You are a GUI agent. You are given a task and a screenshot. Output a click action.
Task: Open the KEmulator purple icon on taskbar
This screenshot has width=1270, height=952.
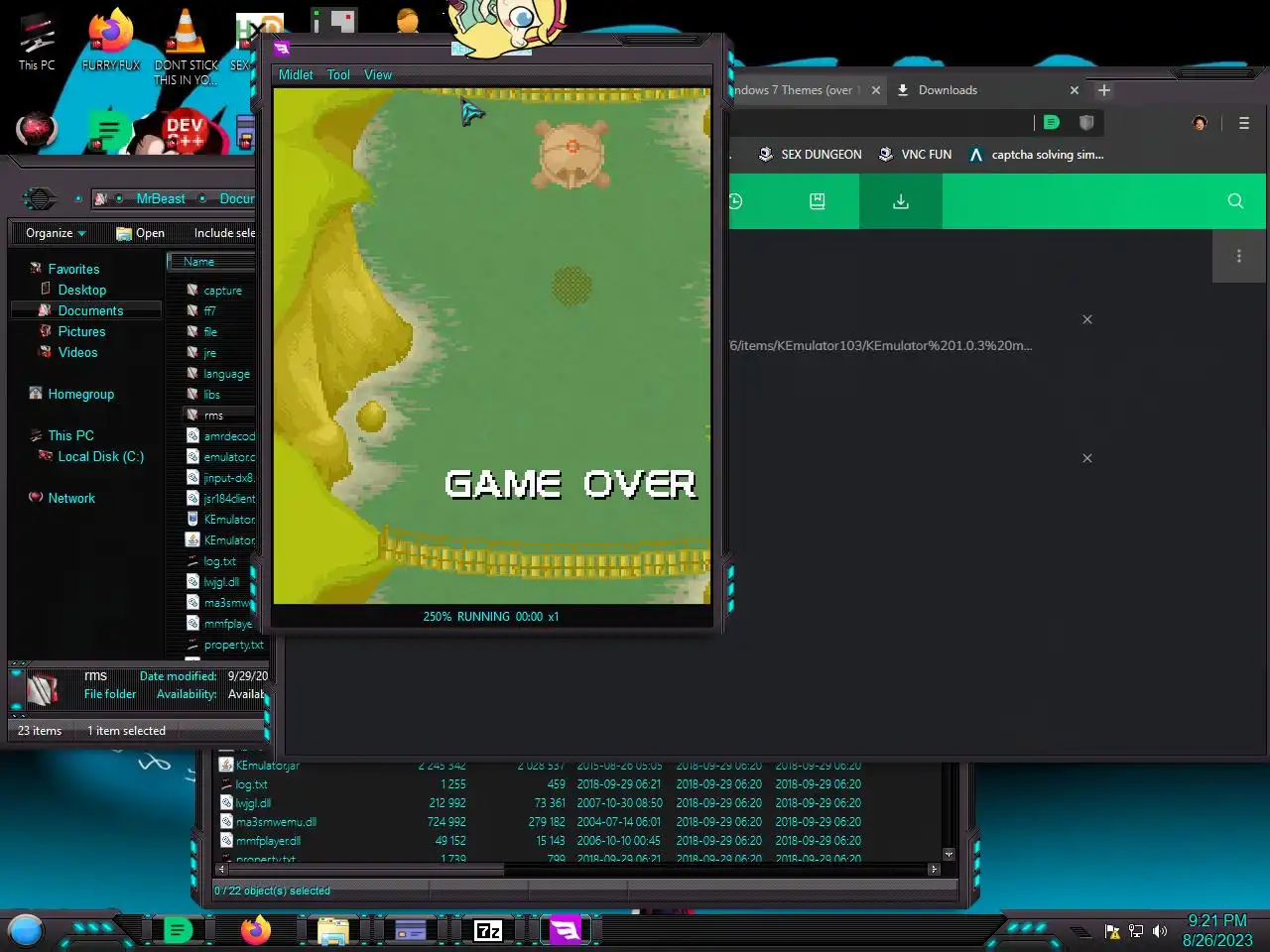(565, 930)
